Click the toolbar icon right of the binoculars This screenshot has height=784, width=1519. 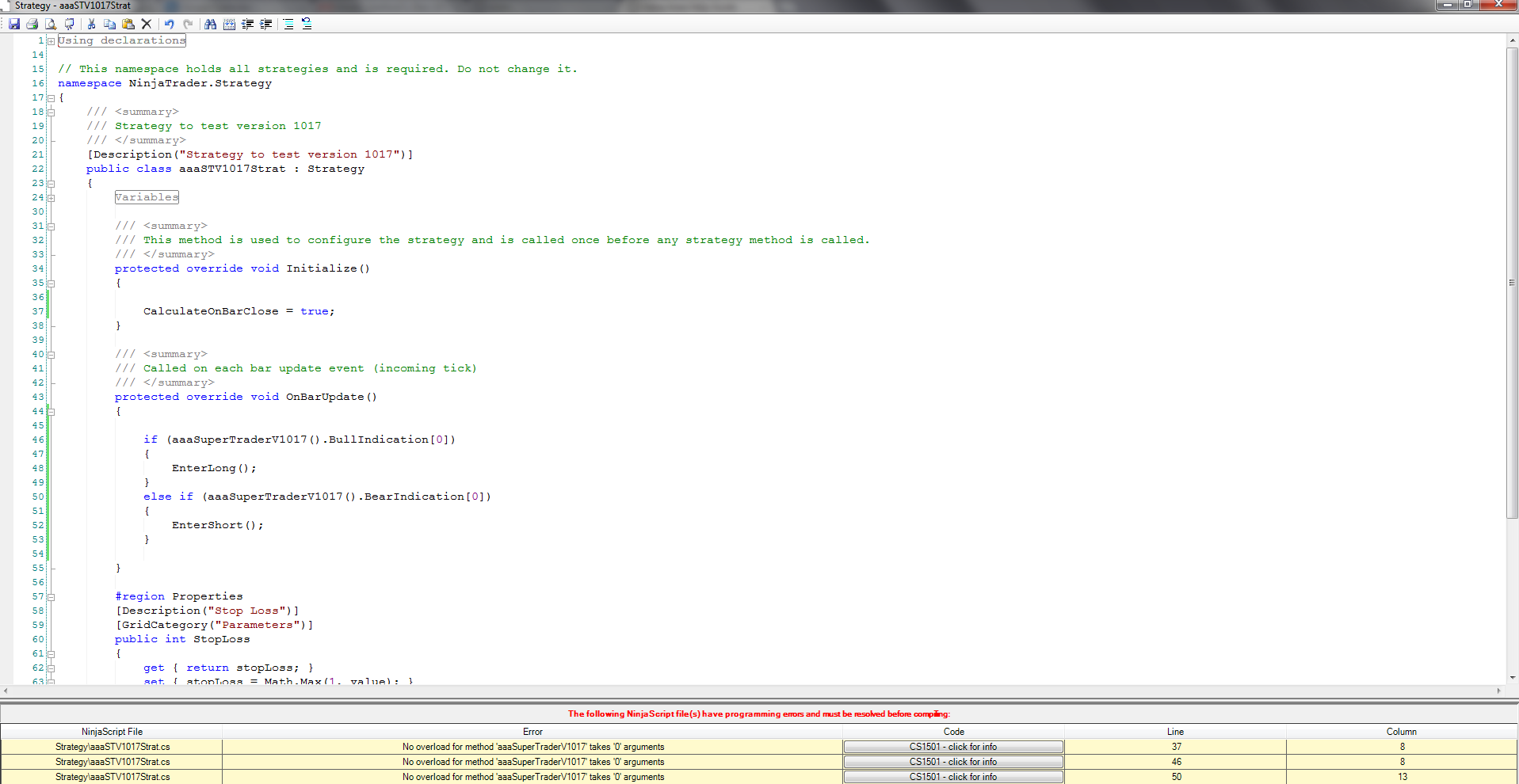[229, 24]
